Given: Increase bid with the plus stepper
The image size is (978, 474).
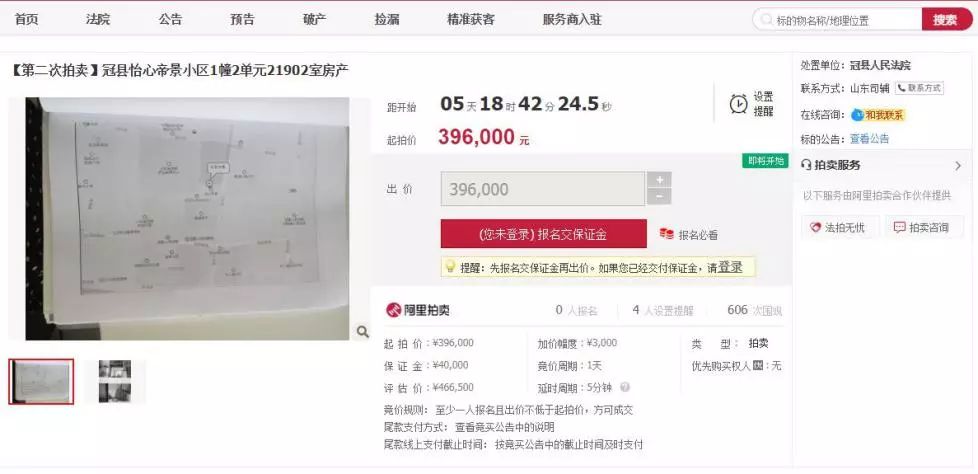Looking at the screenshot, I should tap(659, 180).
